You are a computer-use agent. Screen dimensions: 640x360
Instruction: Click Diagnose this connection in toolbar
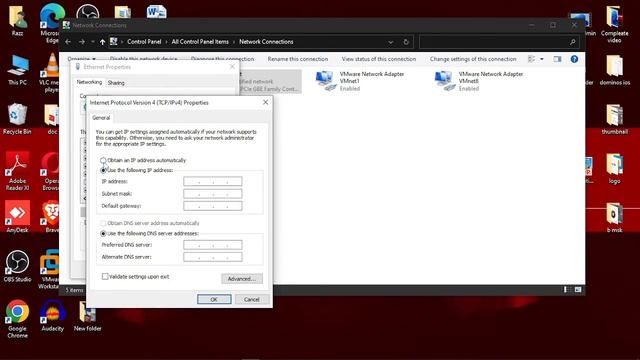(222, 59)
